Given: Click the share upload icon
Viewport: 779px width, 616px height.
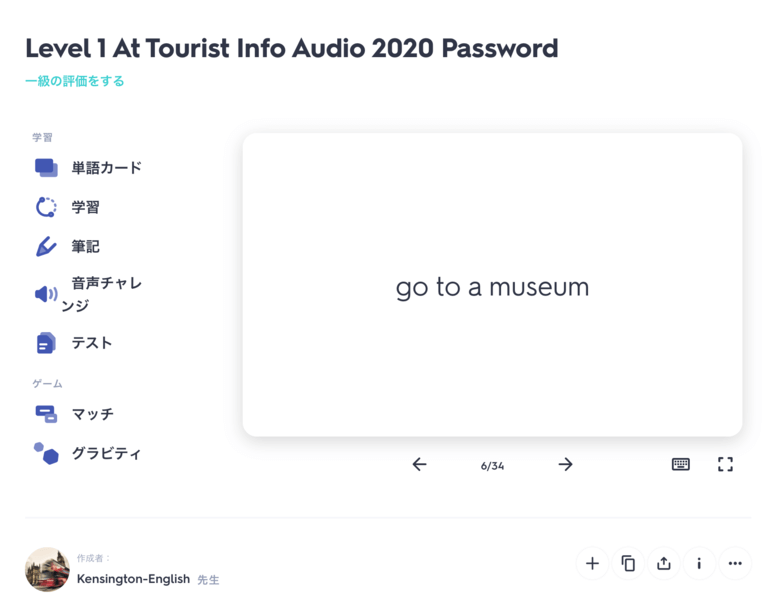Looking at the screenshot, I should [x=664, y=563].
